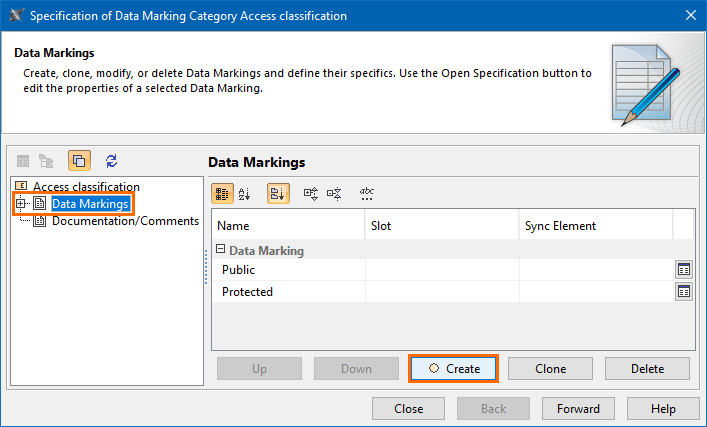Click the Delete button
This screenshot has height=427, width=707.
pyautogui.click(x=647, y=368)
